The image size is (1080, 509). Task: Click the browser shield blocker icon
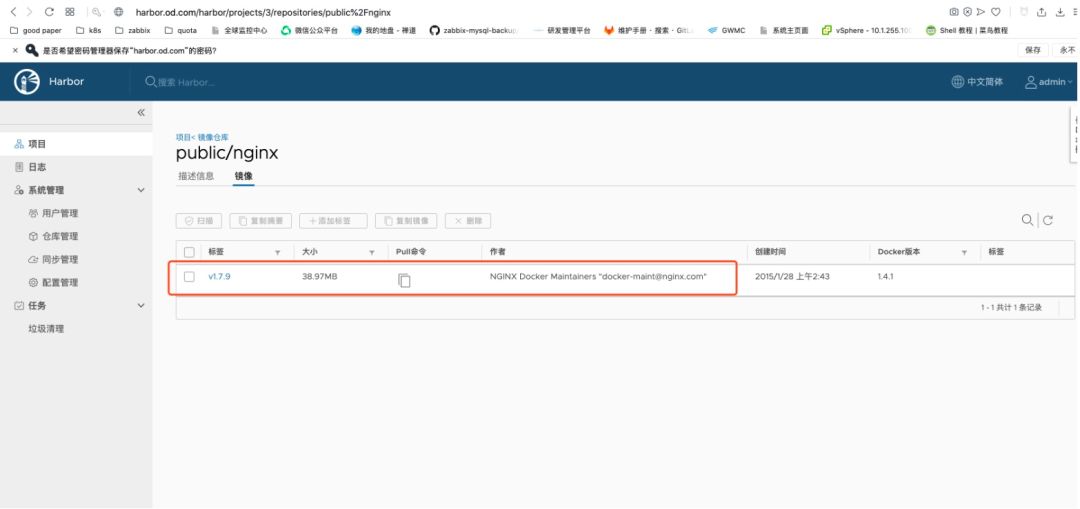click(968, 12)
